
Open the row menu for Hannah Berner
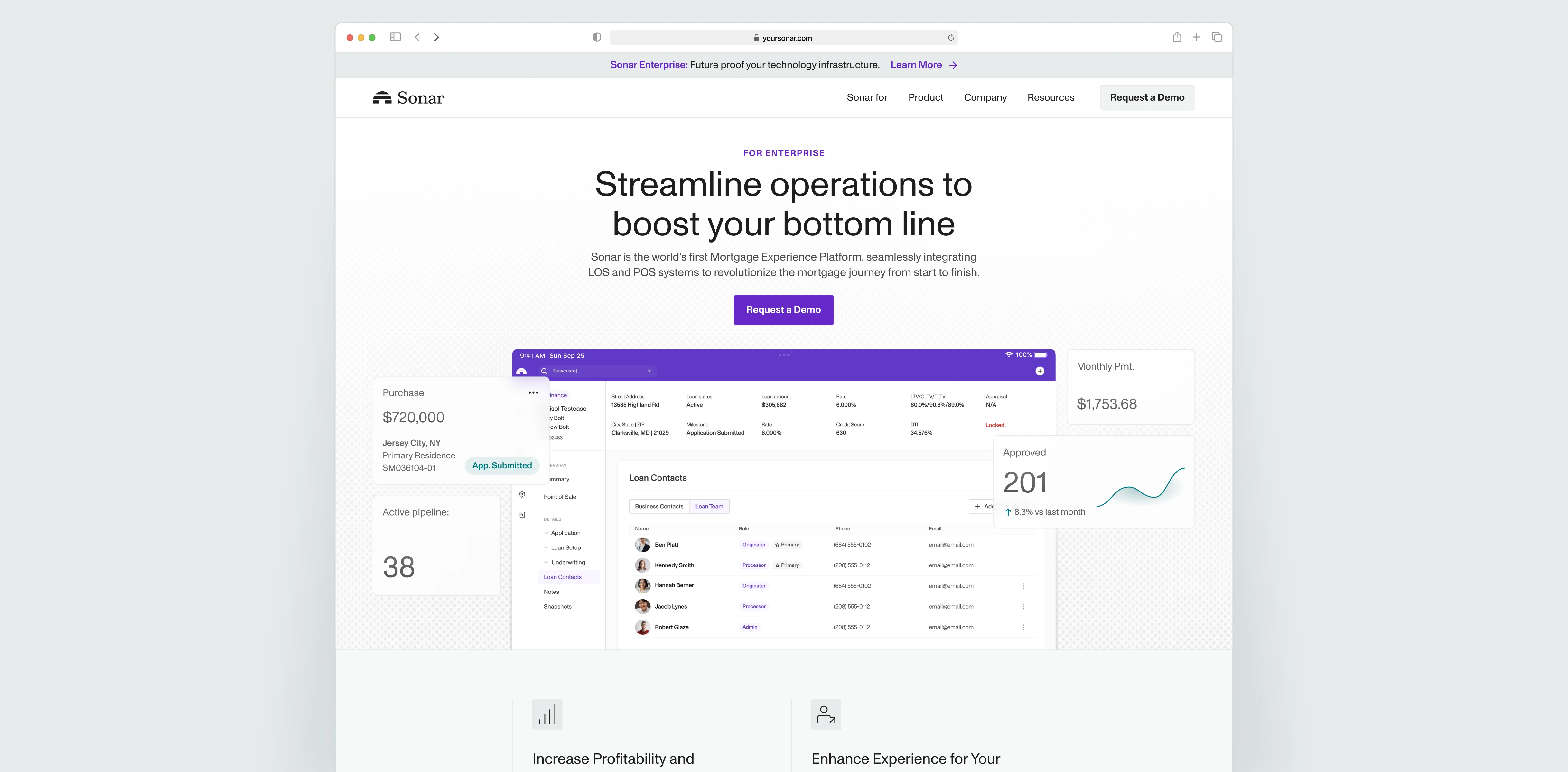coord(1023,586)
